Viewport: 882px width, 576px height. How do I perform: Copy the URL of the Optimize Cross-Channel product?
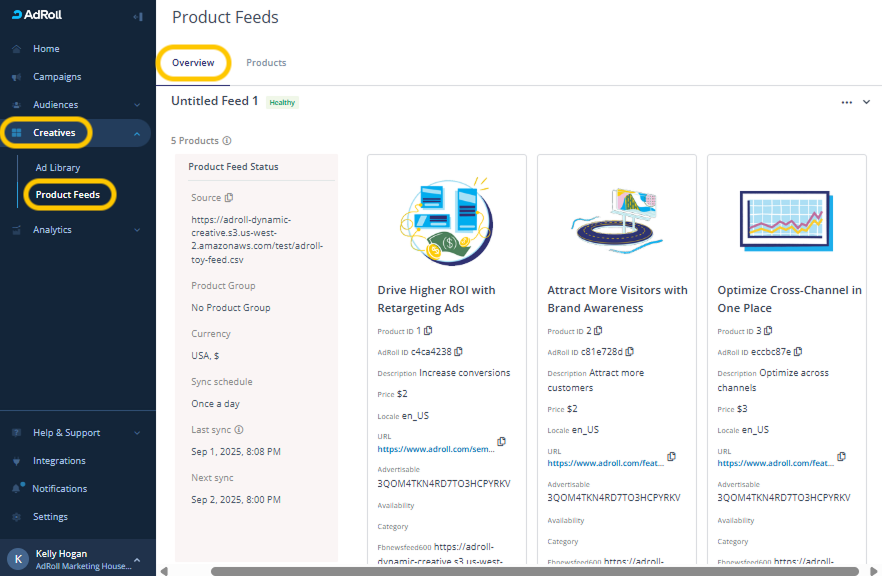coord(841,457)
